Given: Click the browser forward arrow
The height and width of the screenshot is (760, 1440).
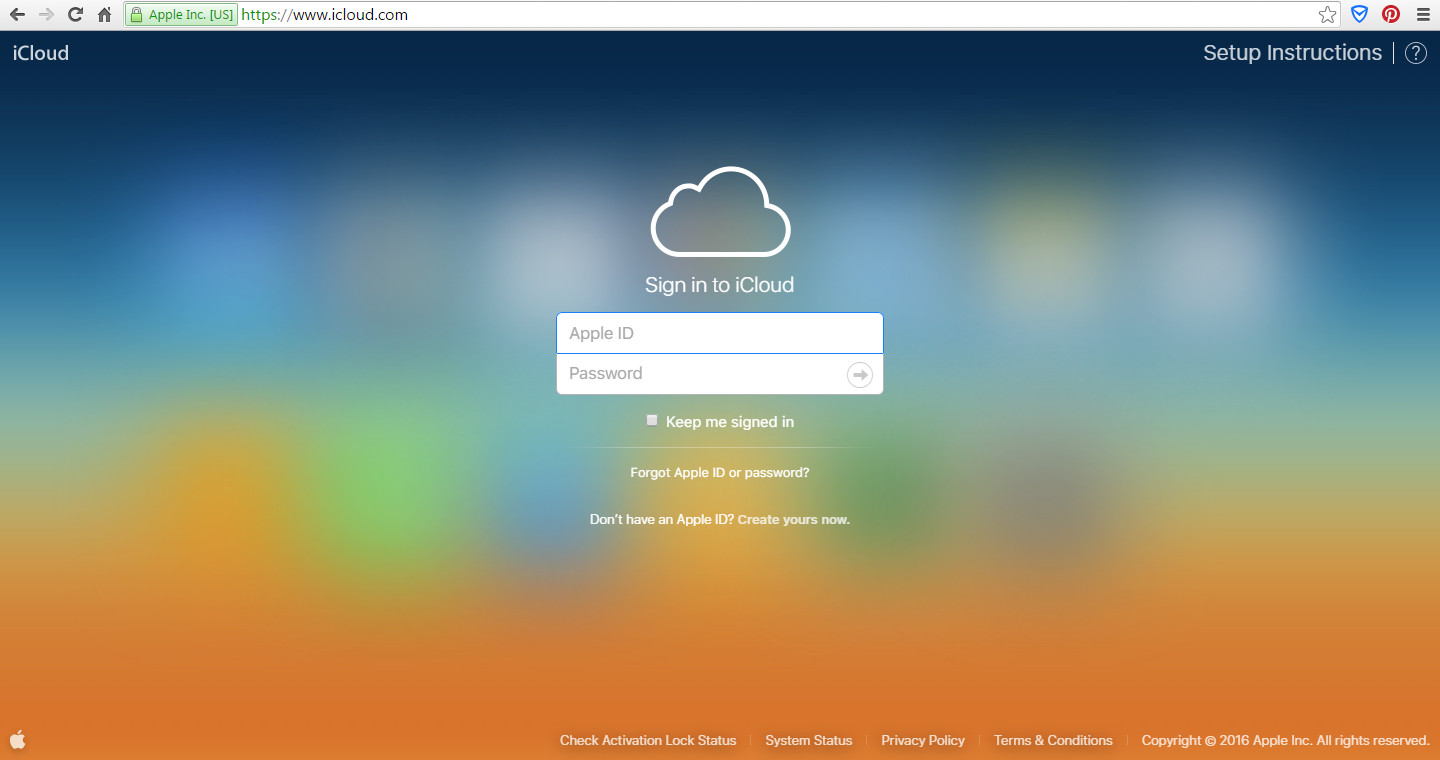Looking at the screenshot, I should tap(46, 15).
